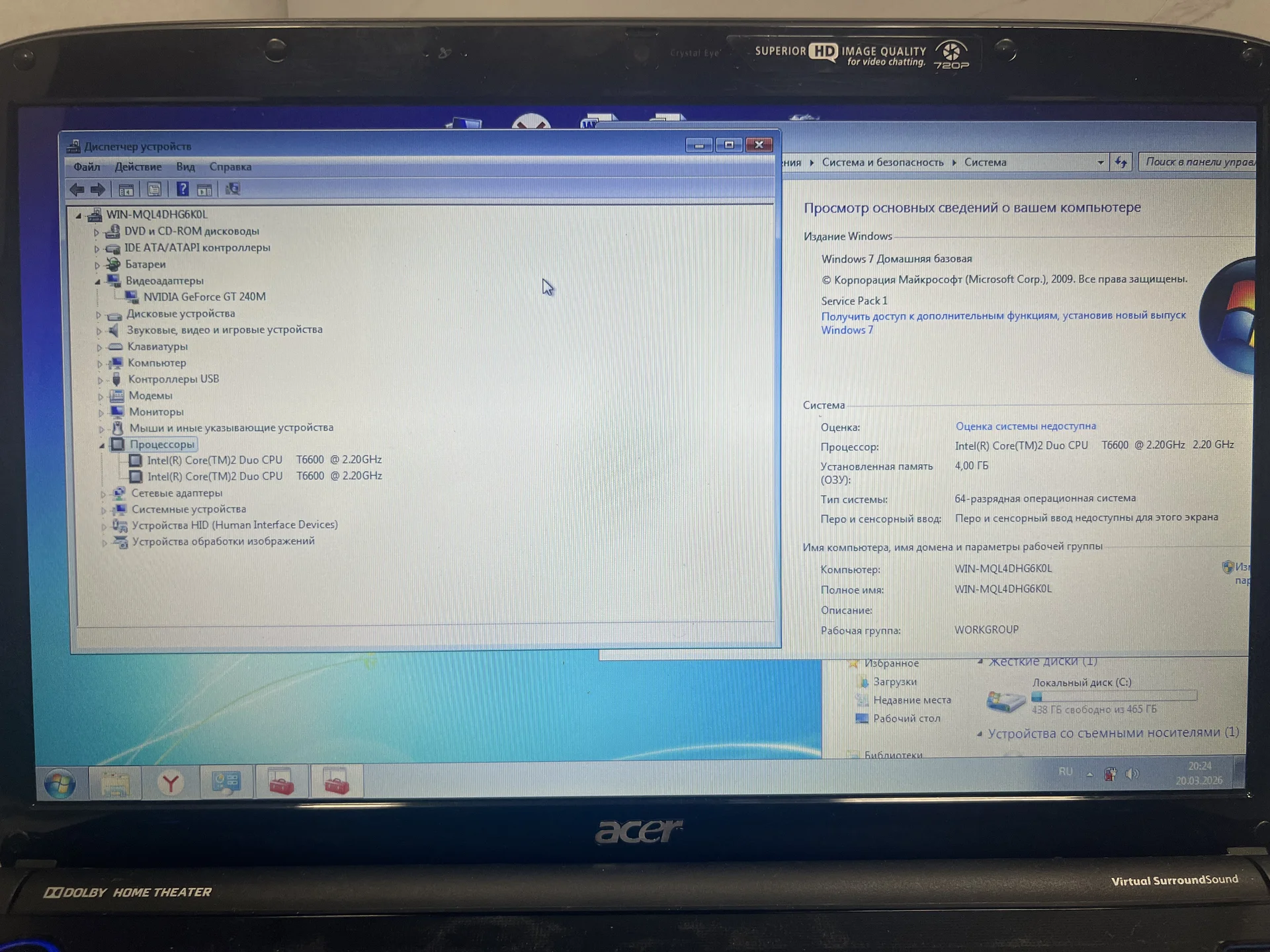Viewport: 1270px width, 952px height.
Task: Click the imaging devices category icon
Action: [120, 542]
